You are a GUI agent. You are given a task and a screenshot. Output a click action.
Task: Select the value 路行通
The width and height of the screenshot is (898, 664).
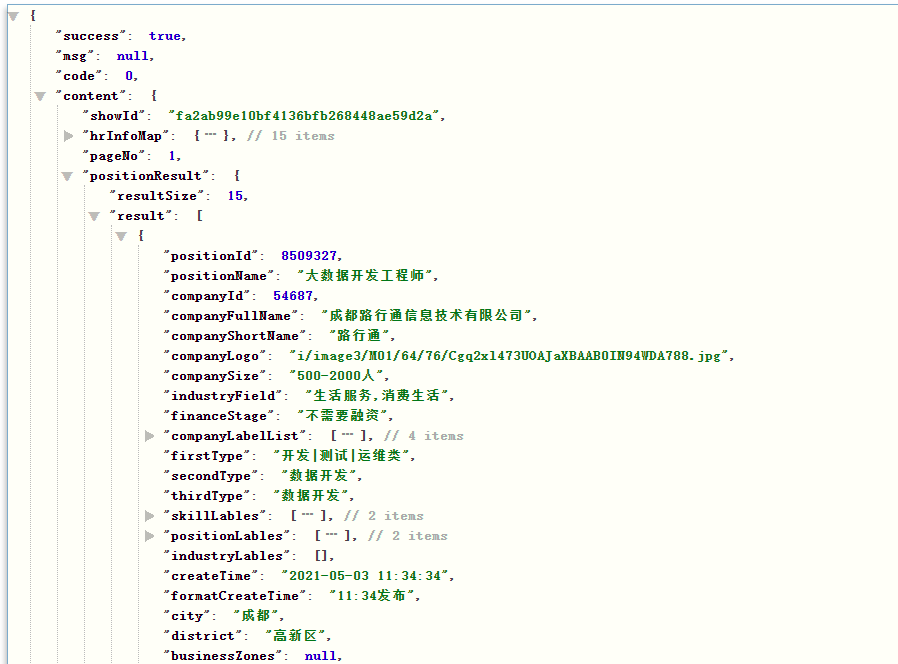(359, 336)
